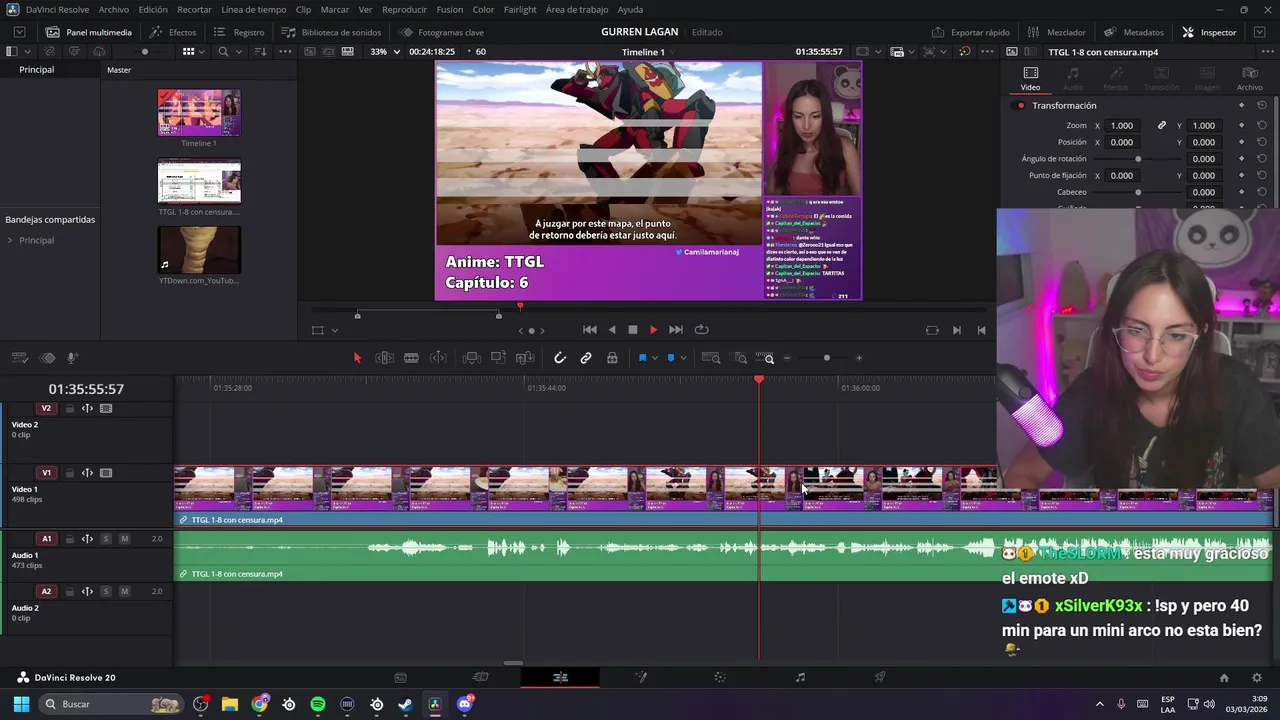Open the Fairlight menu
The height and width of the screenshot is (720, 1280).
[520, 9]
